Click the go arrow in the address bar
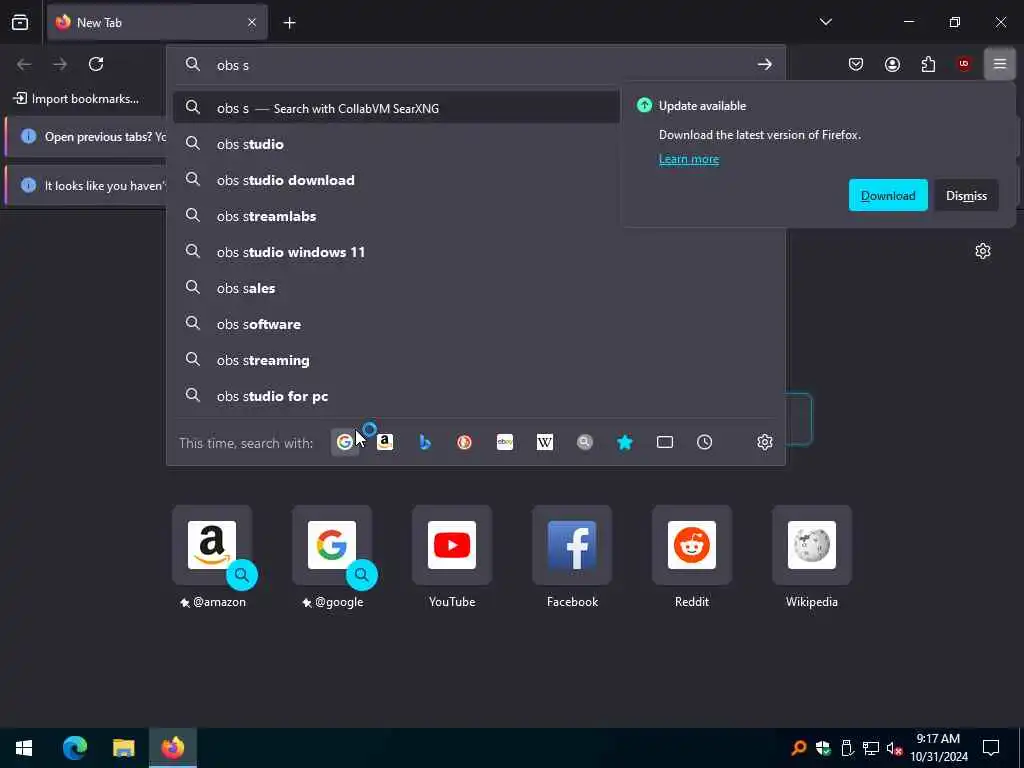 [x=765, y=65]
